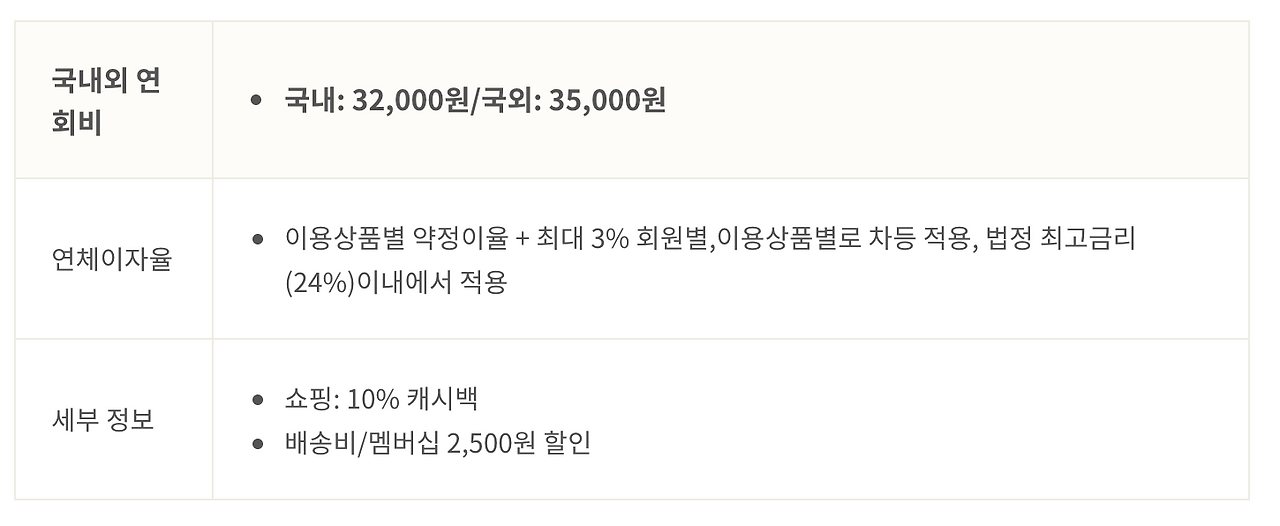
Task: Click the bullet before 이용상품별 약정이율
Action: click(x=257, y=239)
